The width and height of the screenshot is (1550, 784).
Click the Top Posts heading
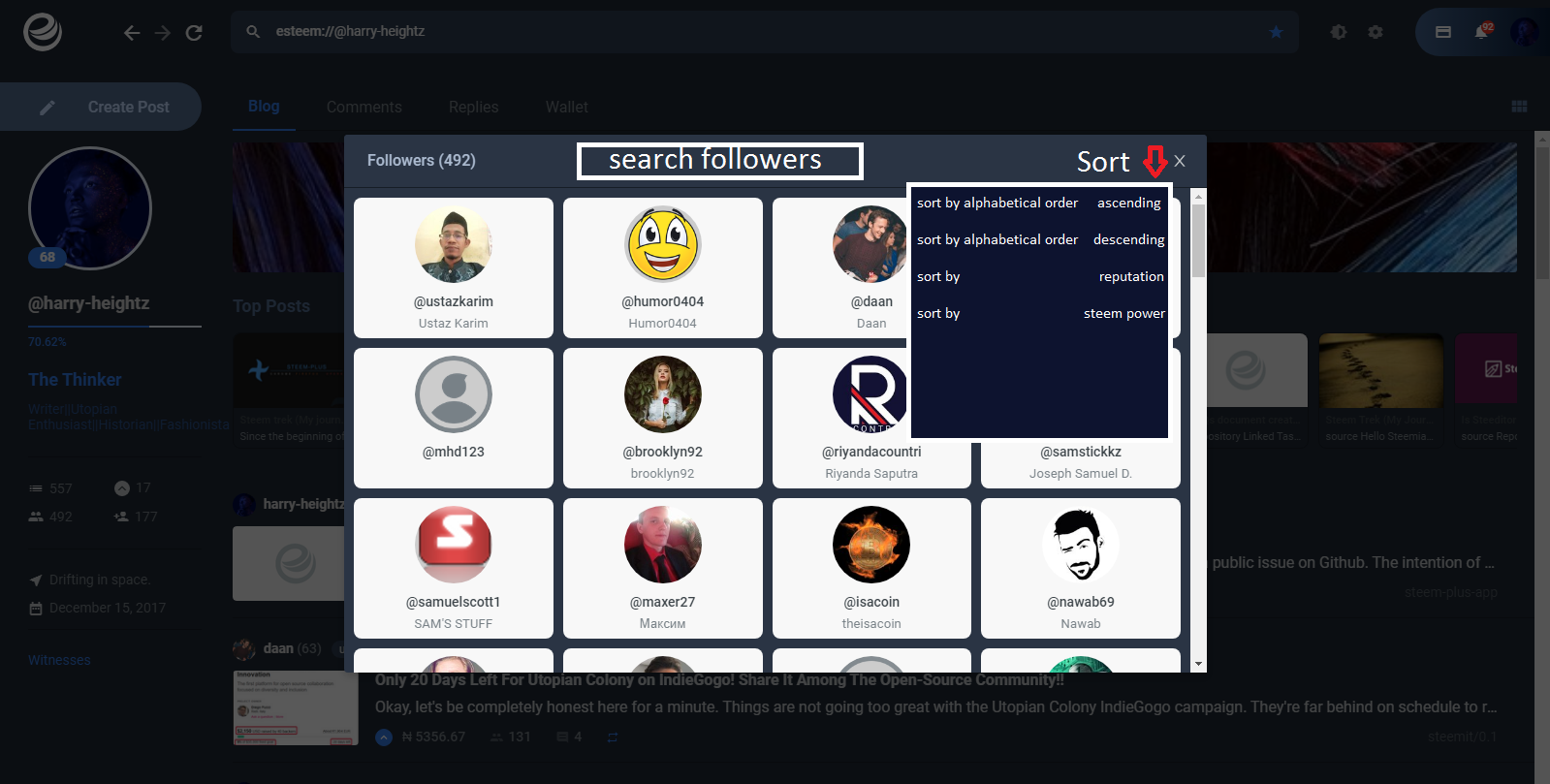click(x=271, y=306)
